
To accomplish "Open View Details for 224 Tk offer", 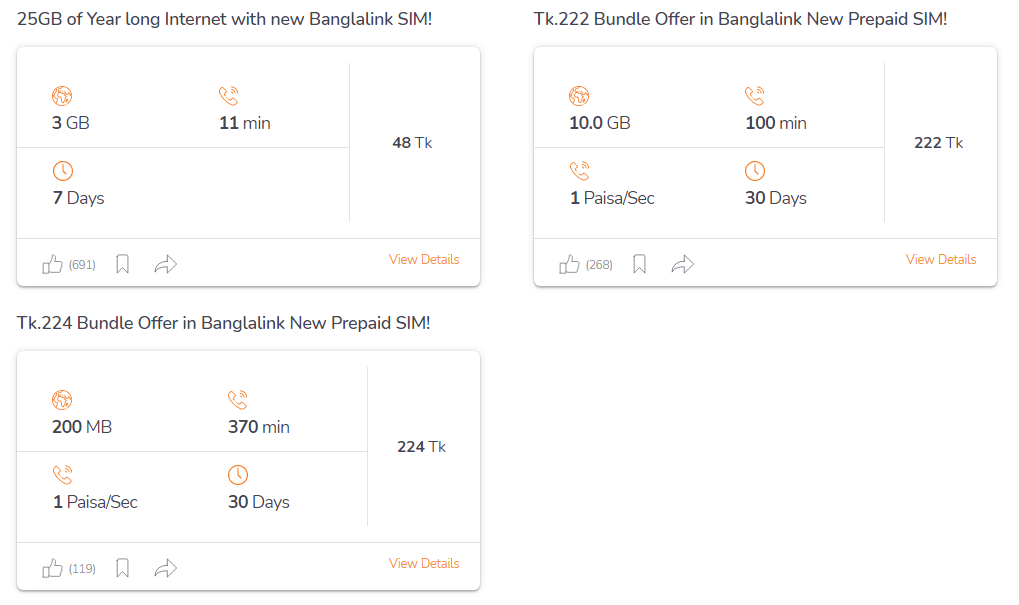I will (x=424, y=563).
